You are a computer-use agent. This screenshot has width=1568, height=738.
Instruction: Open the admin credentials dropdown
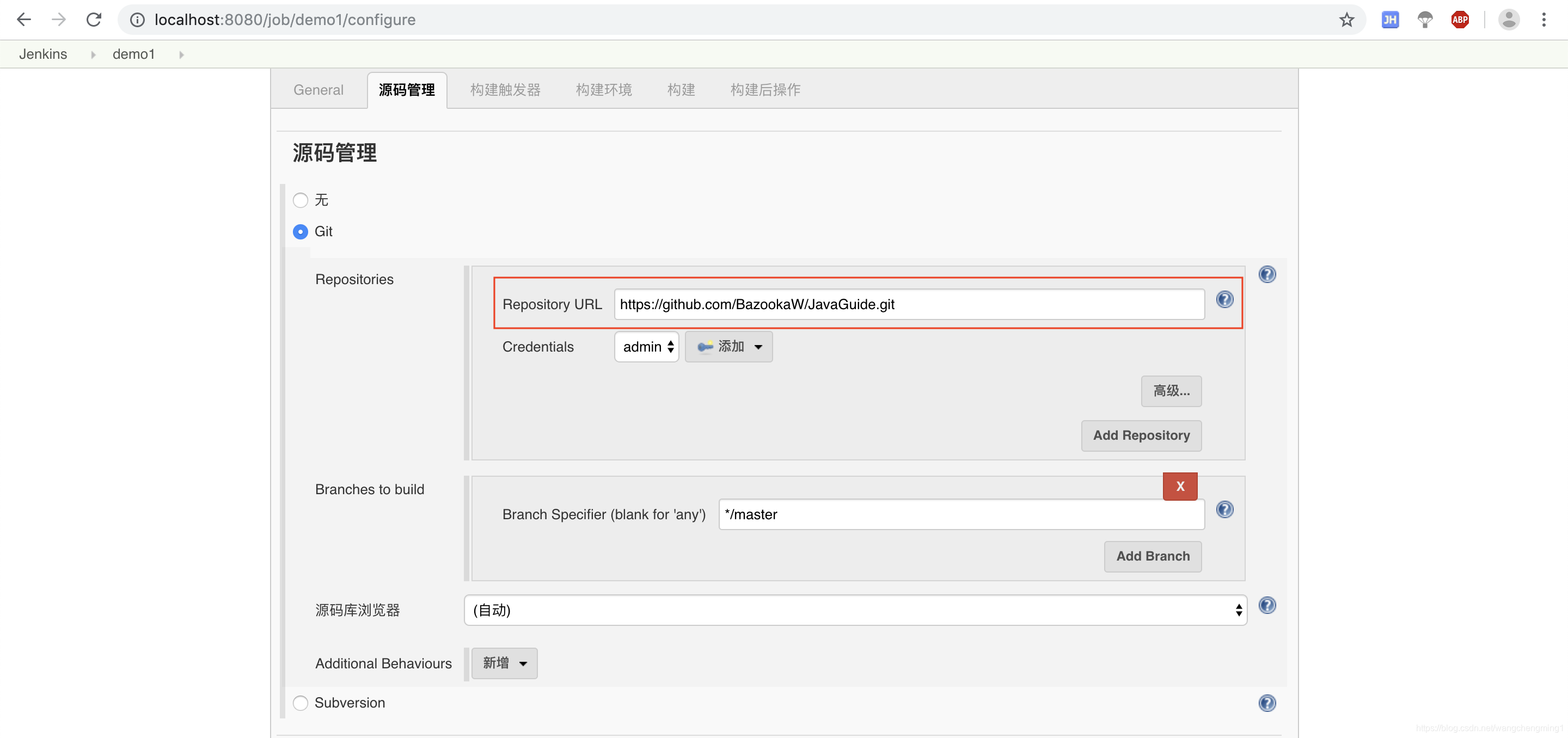646,347
